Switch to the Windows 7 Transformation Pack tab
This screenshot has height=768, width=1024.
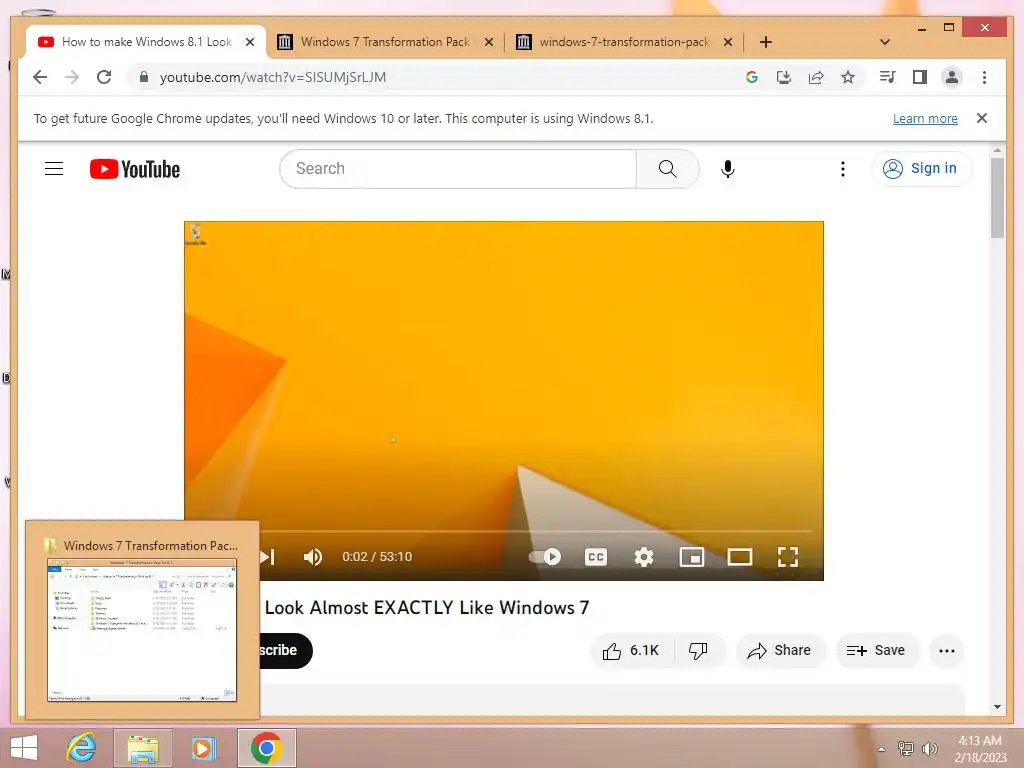(385, 42)
